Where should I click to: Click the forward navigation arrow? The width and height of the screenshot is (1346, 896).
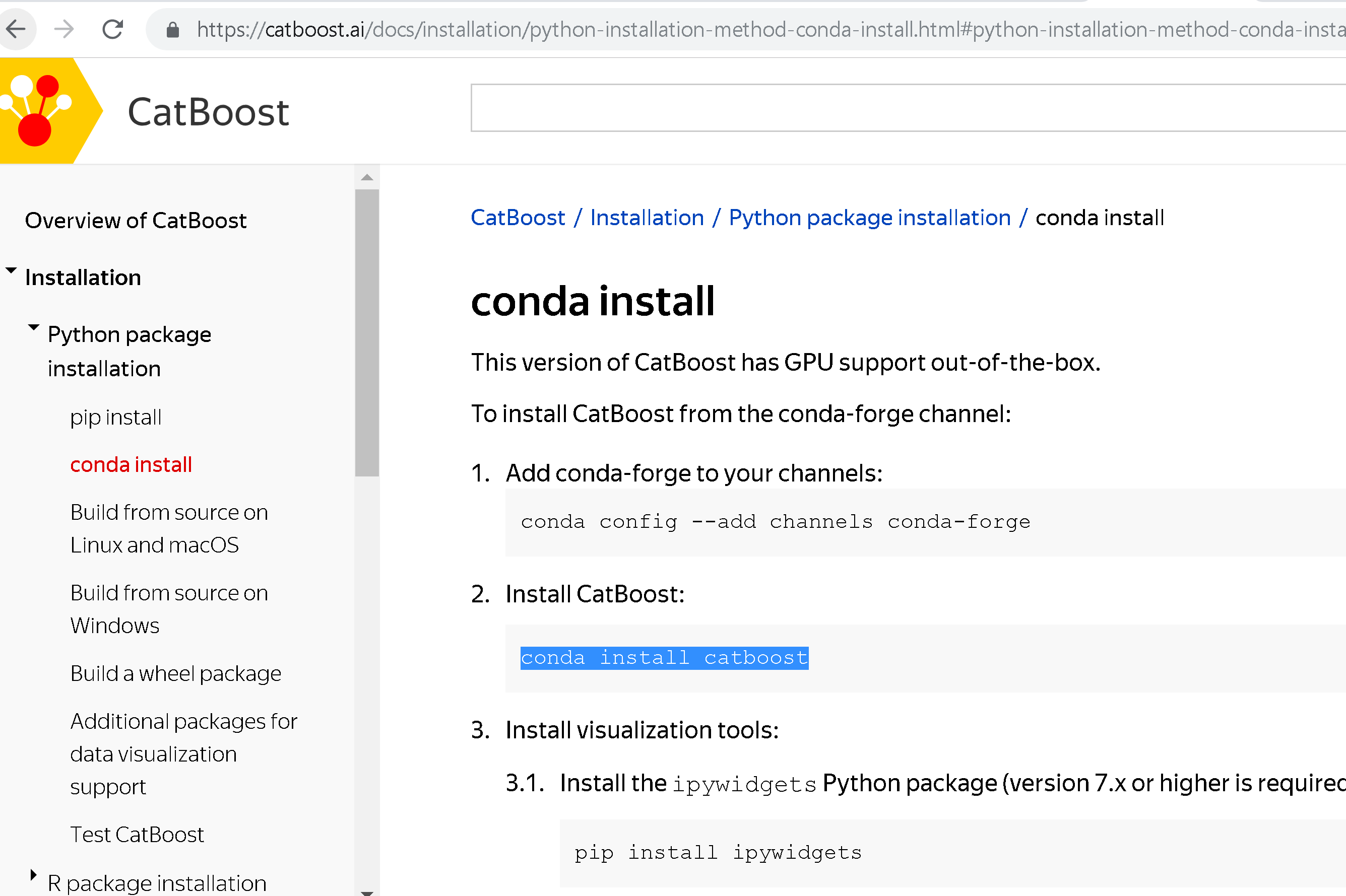tap(64, 29)
